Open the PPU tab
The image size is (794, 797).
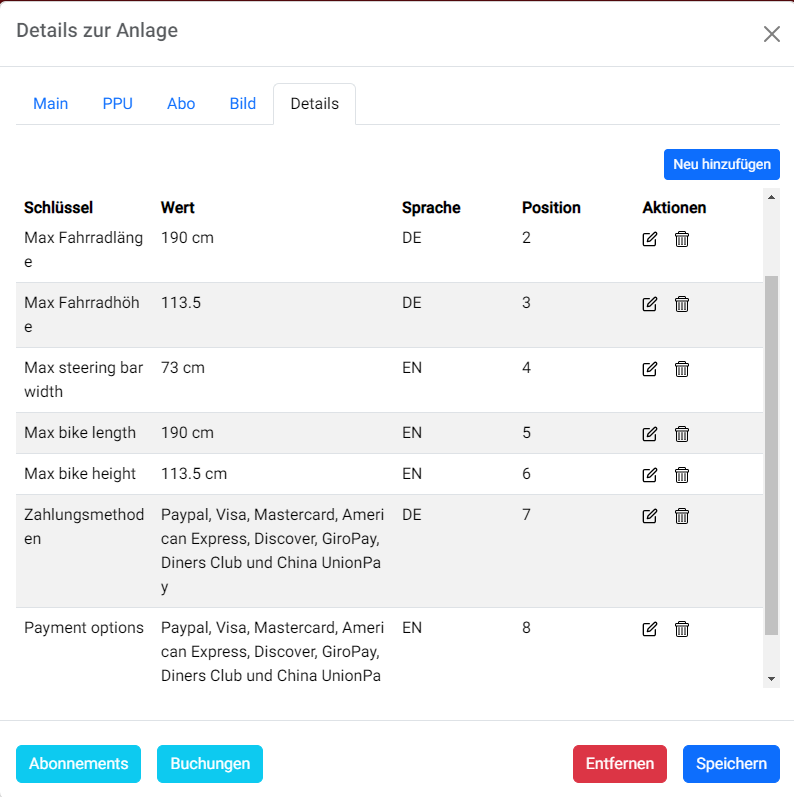point(117,104)
